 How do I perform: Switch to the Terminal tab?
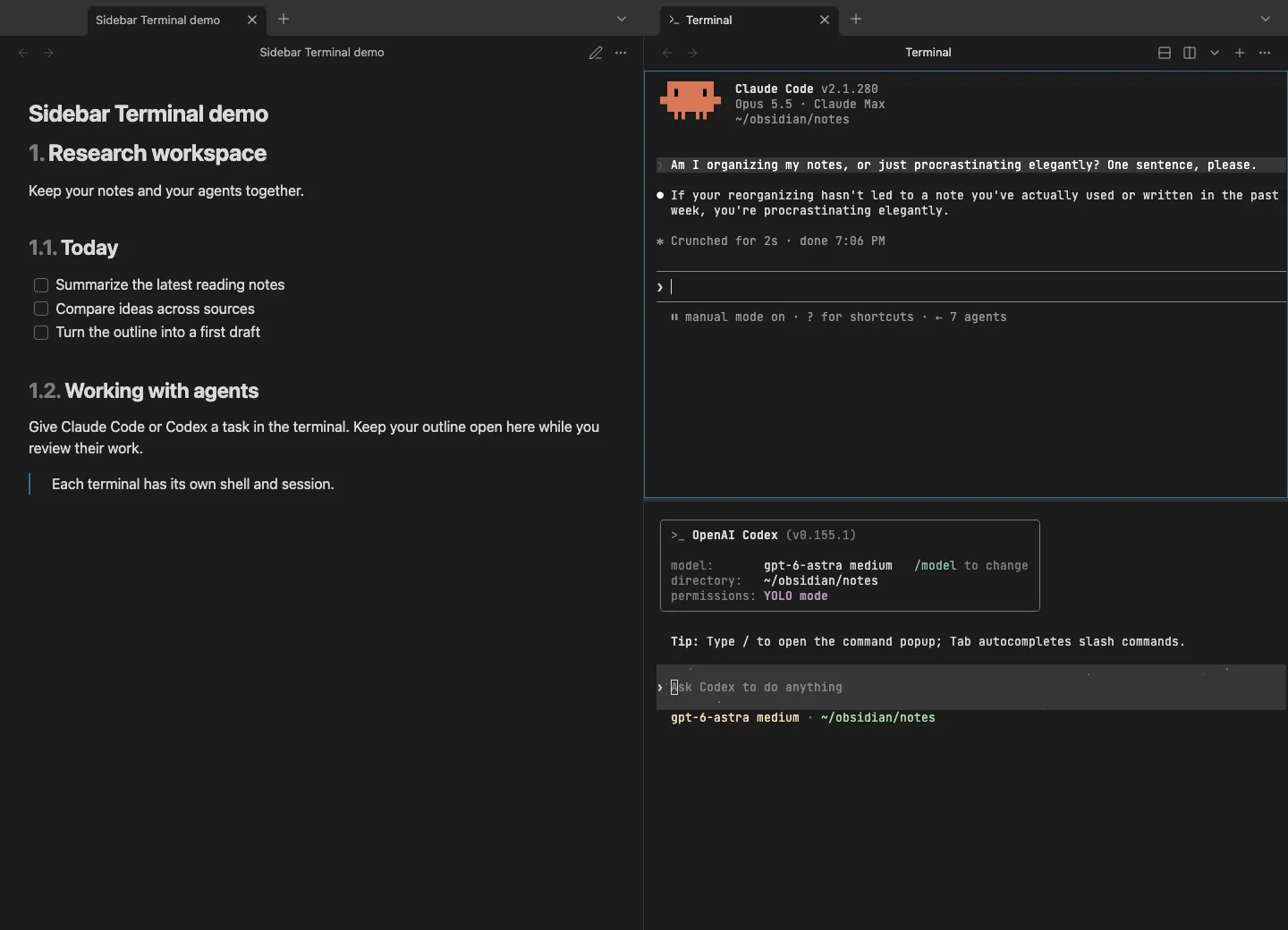point(708,20)
